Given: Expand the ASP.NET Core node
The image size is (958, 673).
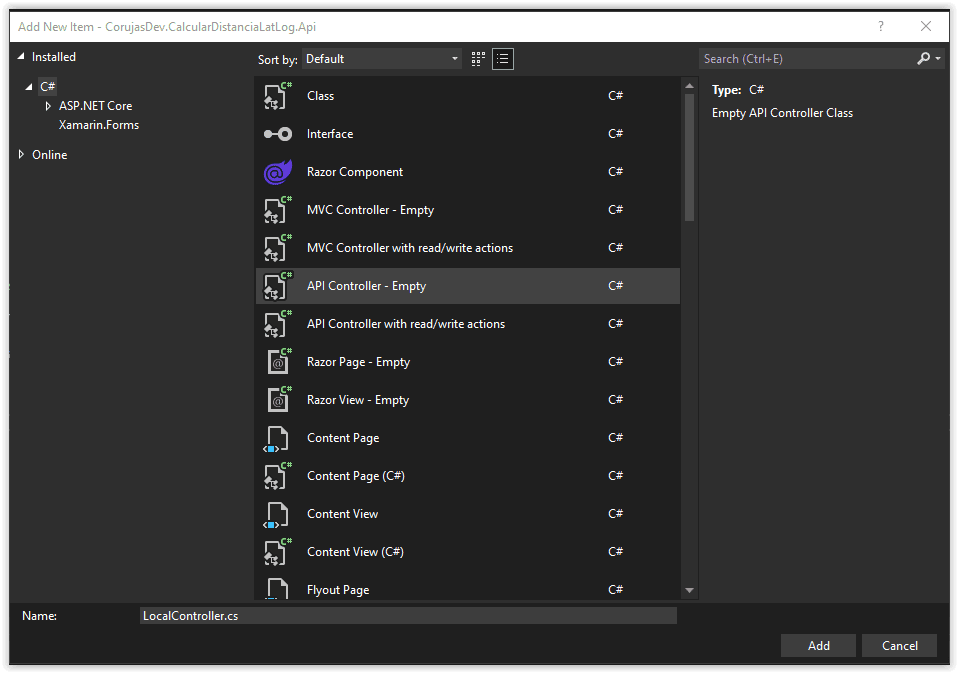Looking at the screenshot, I should point(48,106).
